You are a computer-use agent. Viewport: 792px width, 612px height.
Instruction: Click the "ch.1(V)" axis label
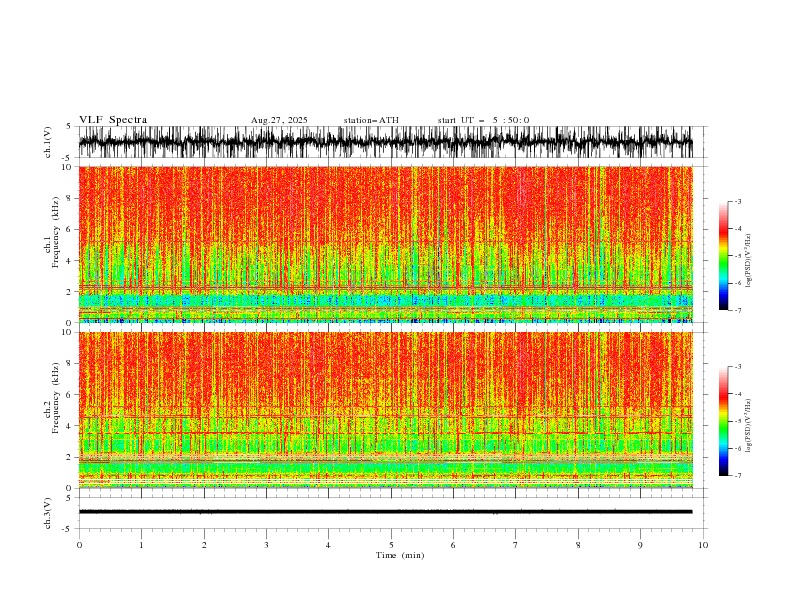point(48,142)
